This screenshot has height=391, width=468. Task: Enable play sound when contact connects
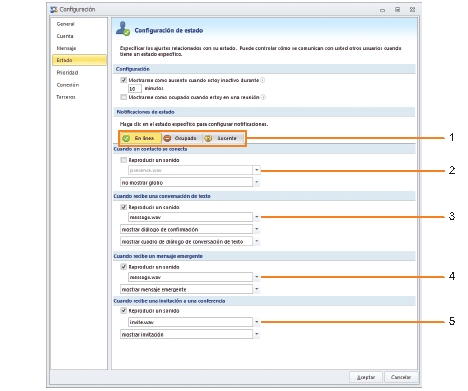124,160
